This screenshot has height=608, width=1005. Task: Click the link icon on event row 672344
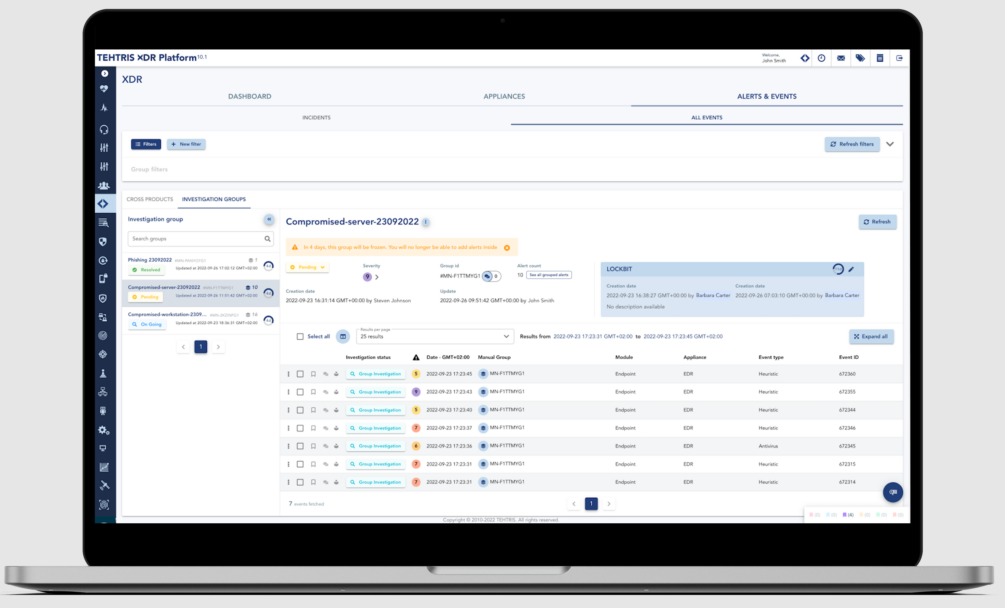[x=326, y=410]
